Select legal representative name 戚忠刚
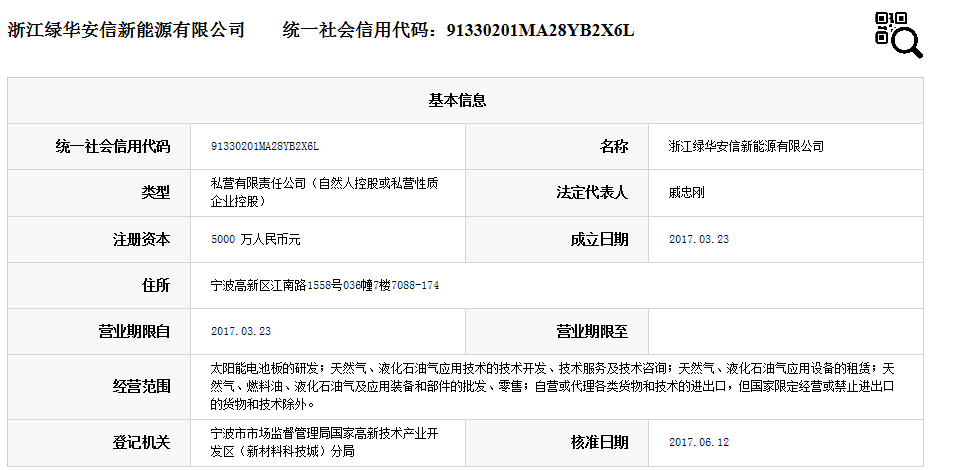The width and height of the screenshot is (953, 470). tap(686, 193)
